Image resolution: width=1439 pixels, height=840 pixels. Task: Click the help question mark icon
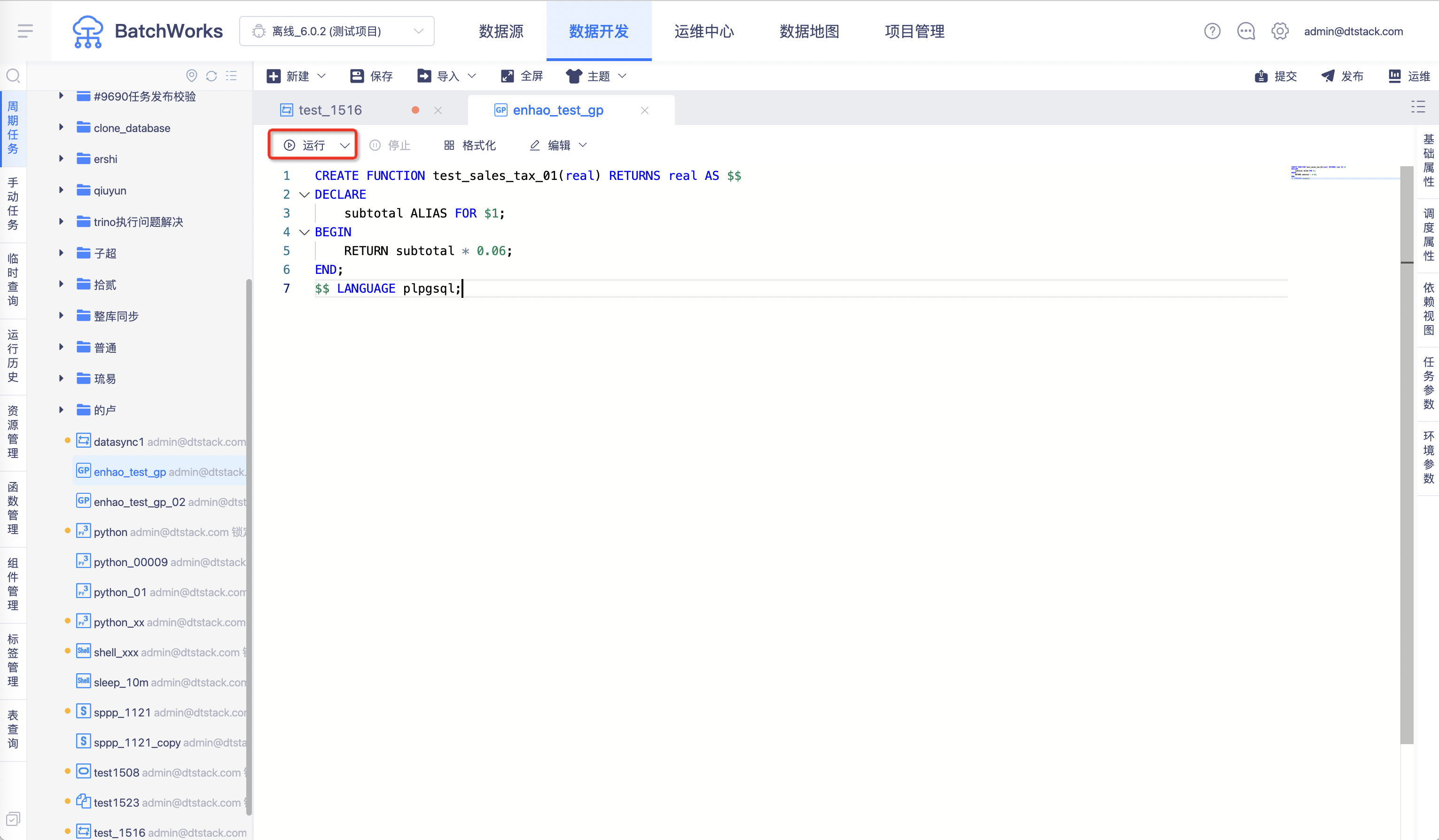(1212, 31)
